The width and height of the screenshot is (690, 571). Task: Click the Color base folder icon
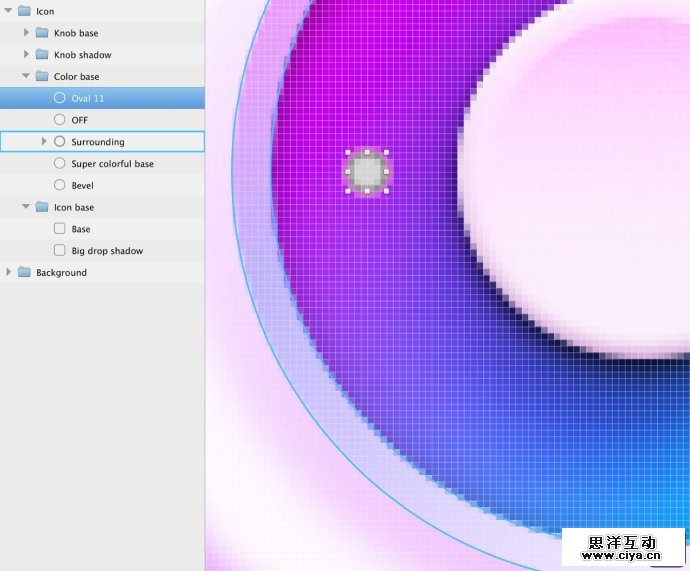point(42,76)
